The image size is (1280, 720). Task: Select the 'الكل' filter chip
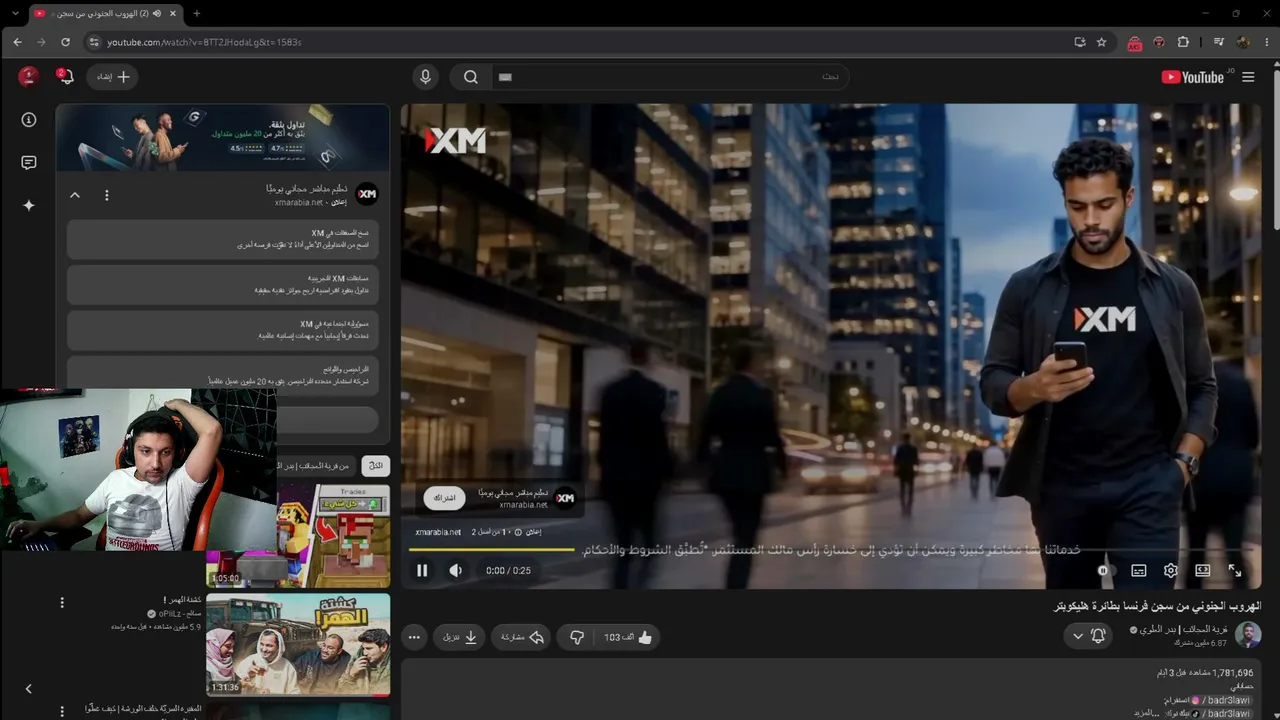(x=376, y=466)
